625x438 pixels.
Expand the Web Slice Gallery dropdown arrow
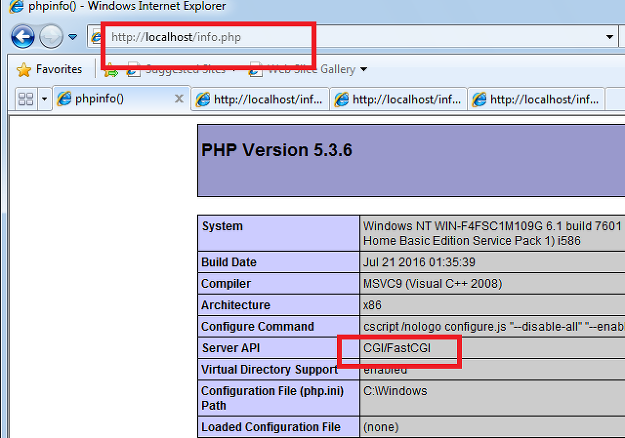(363, 69)
